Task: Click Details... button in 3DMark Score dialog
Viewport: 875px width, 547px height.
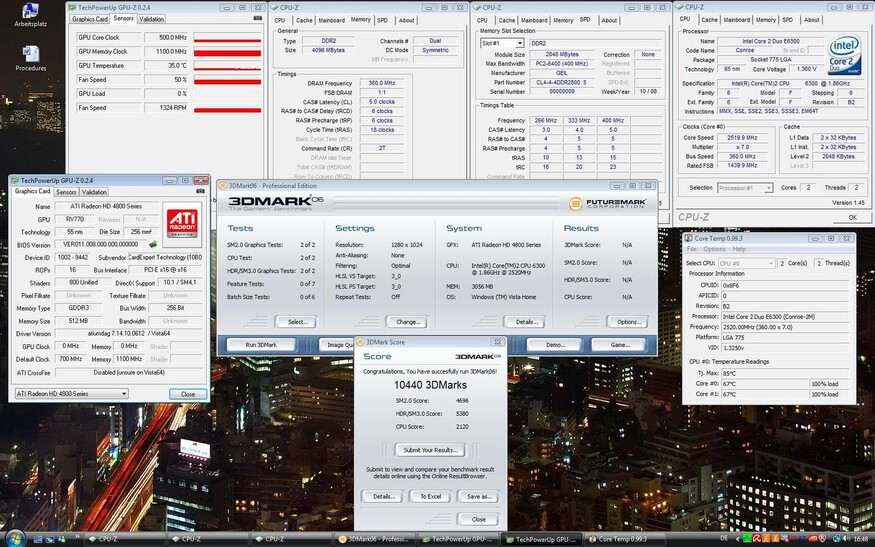Action: (383, 496)
